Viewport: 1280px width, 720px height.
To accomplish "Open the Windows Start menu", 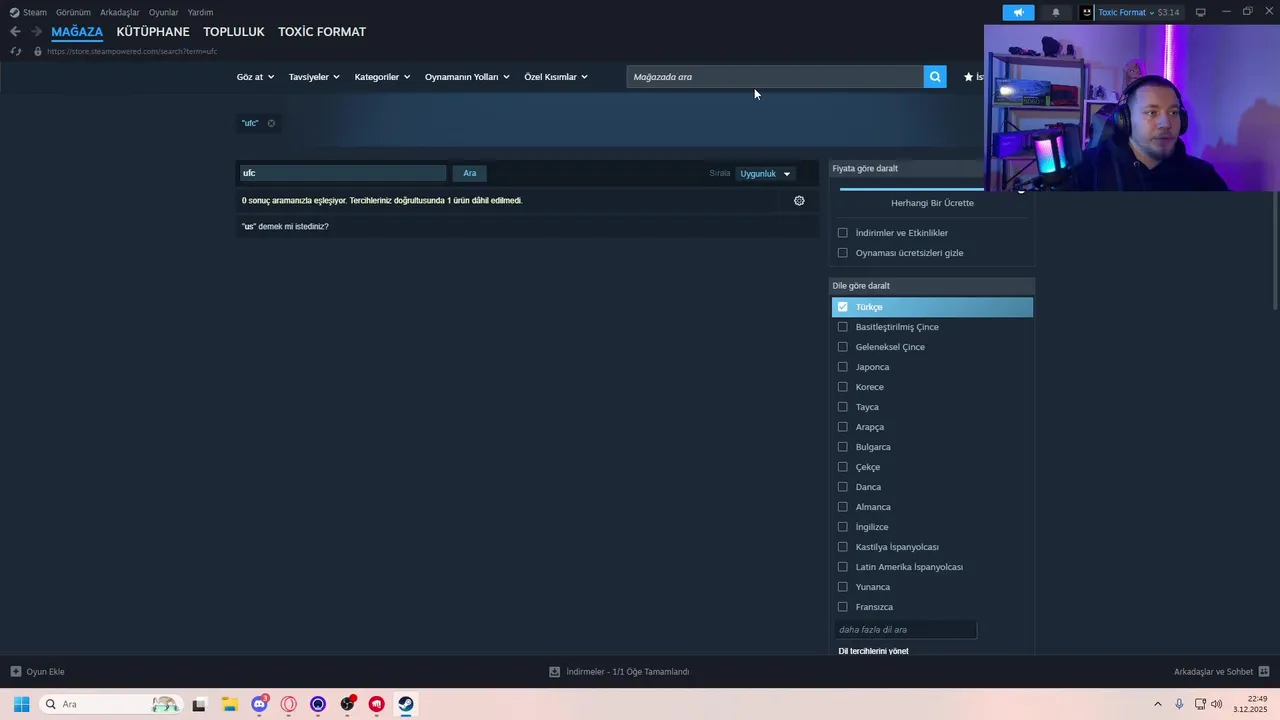I will pyautogui.click(x=21, y=704).
